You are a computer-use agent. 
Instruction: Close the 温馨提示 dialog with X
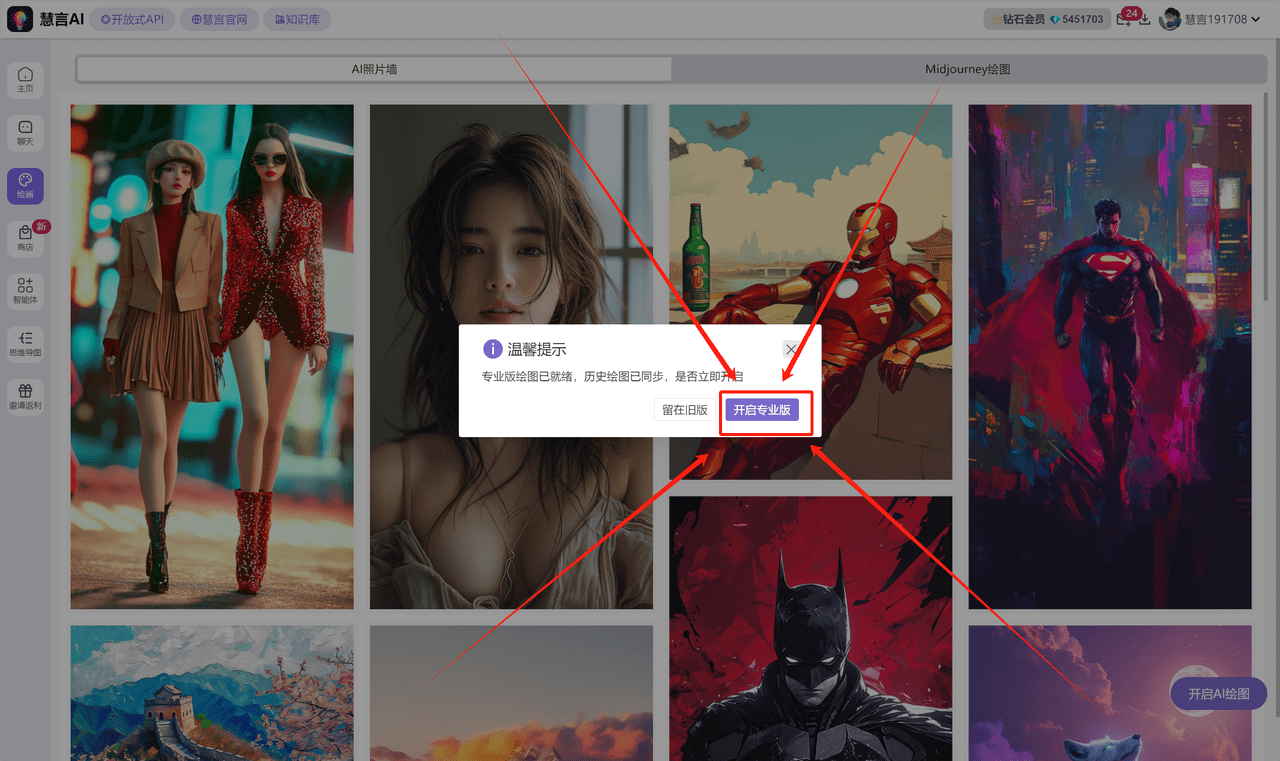point(791,349)
